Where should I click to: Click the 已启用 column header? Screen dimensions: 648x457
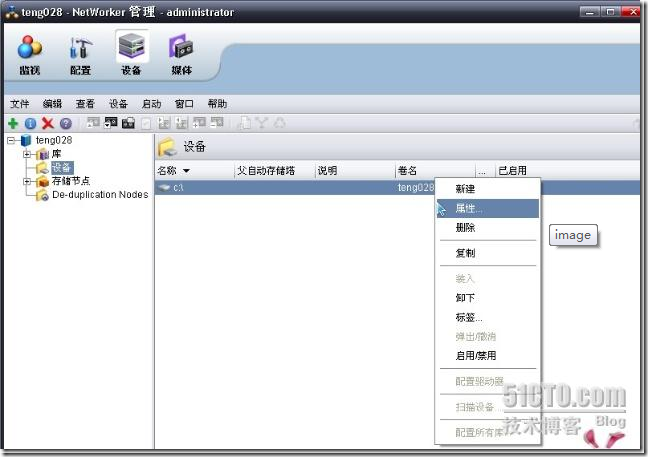(567, 171)
